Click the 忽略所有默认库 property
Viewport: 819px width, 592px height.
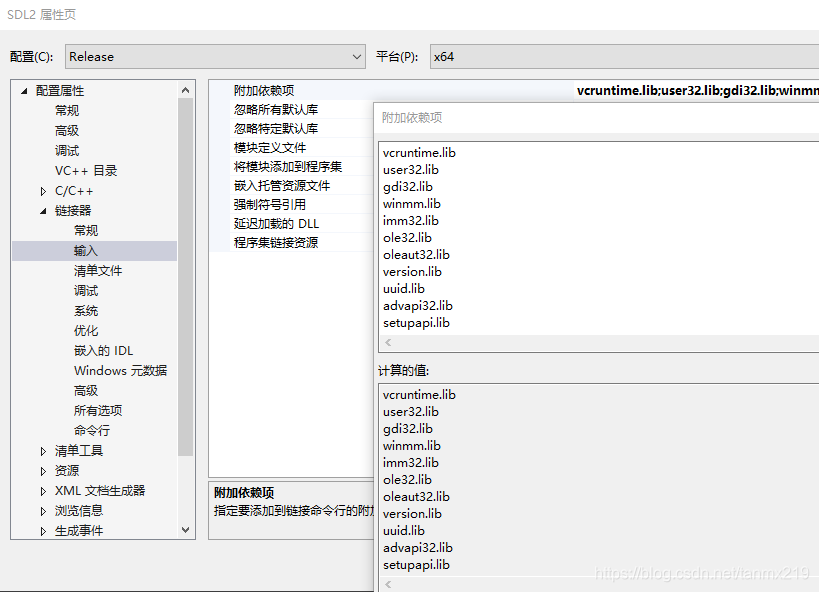pyautogui.click(x=276, y=109)
